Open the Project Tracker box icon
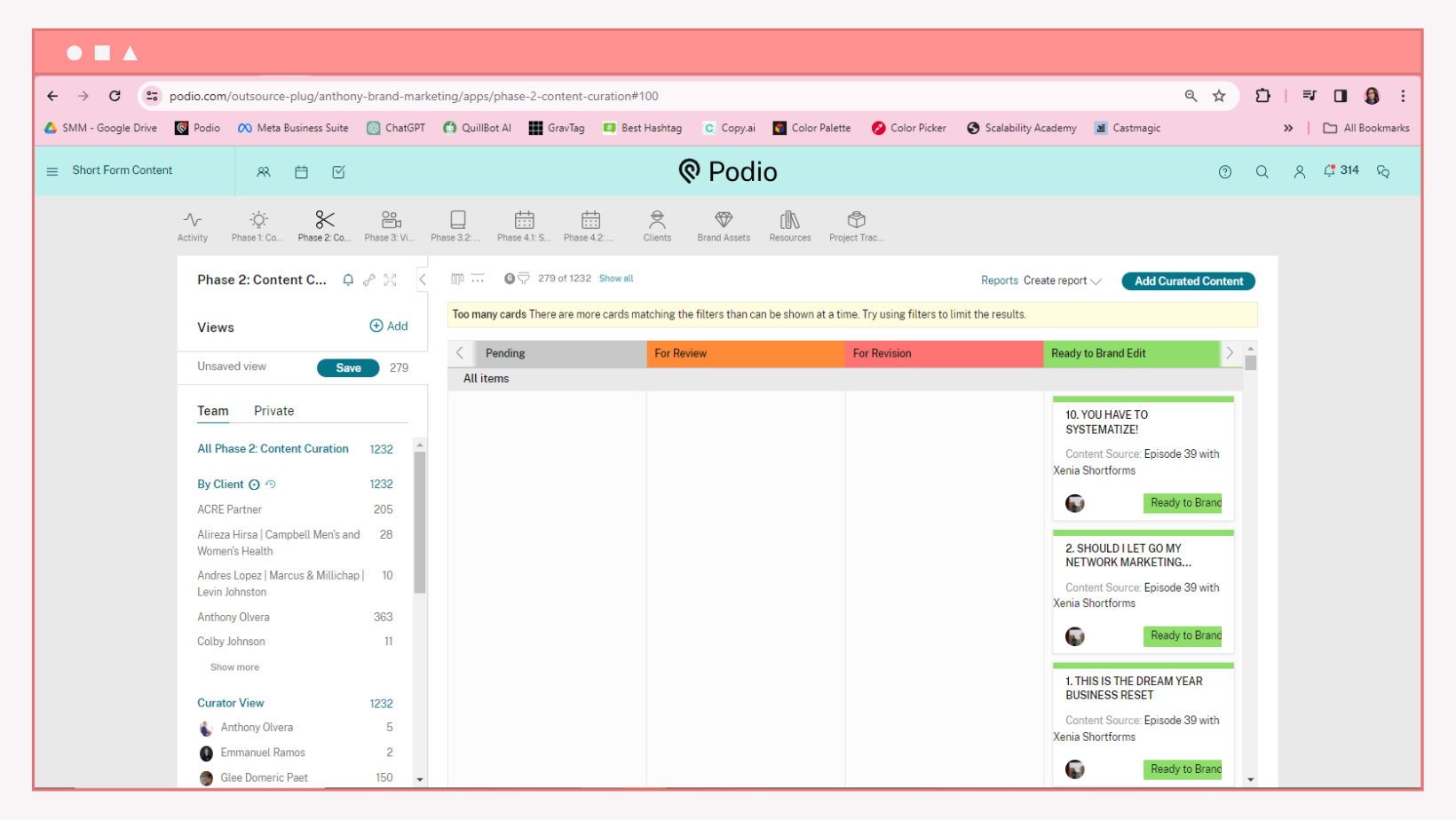Screen dimensions: 1456x820 [x=856, y=225]
